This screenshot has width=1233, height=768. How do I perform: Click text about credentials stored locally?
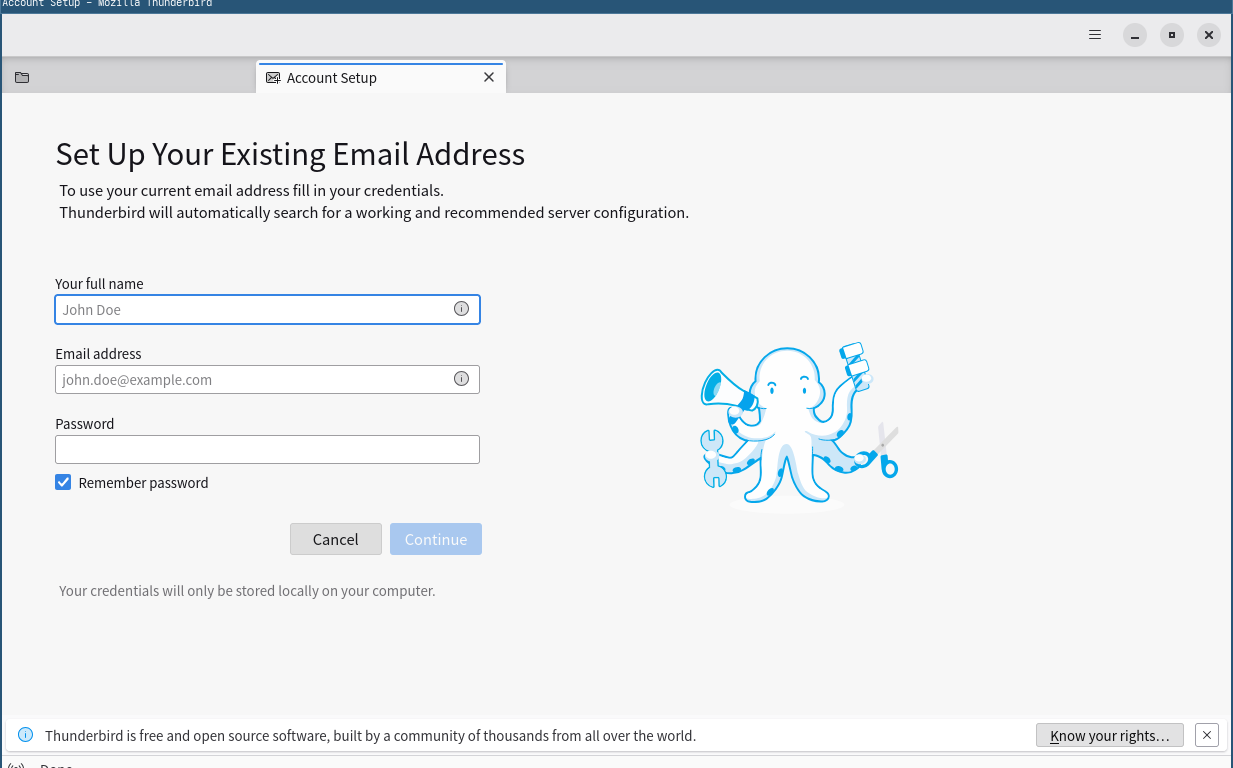point(247,590)
